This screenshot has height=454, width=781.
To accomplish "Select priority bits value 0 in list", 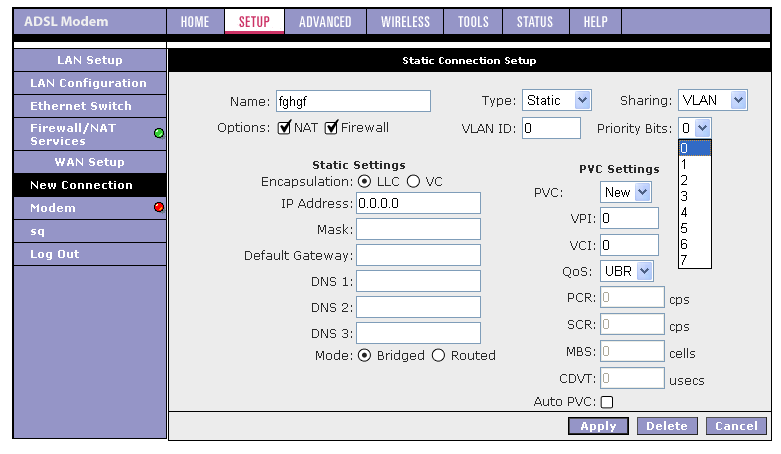I will pos(695,148).
